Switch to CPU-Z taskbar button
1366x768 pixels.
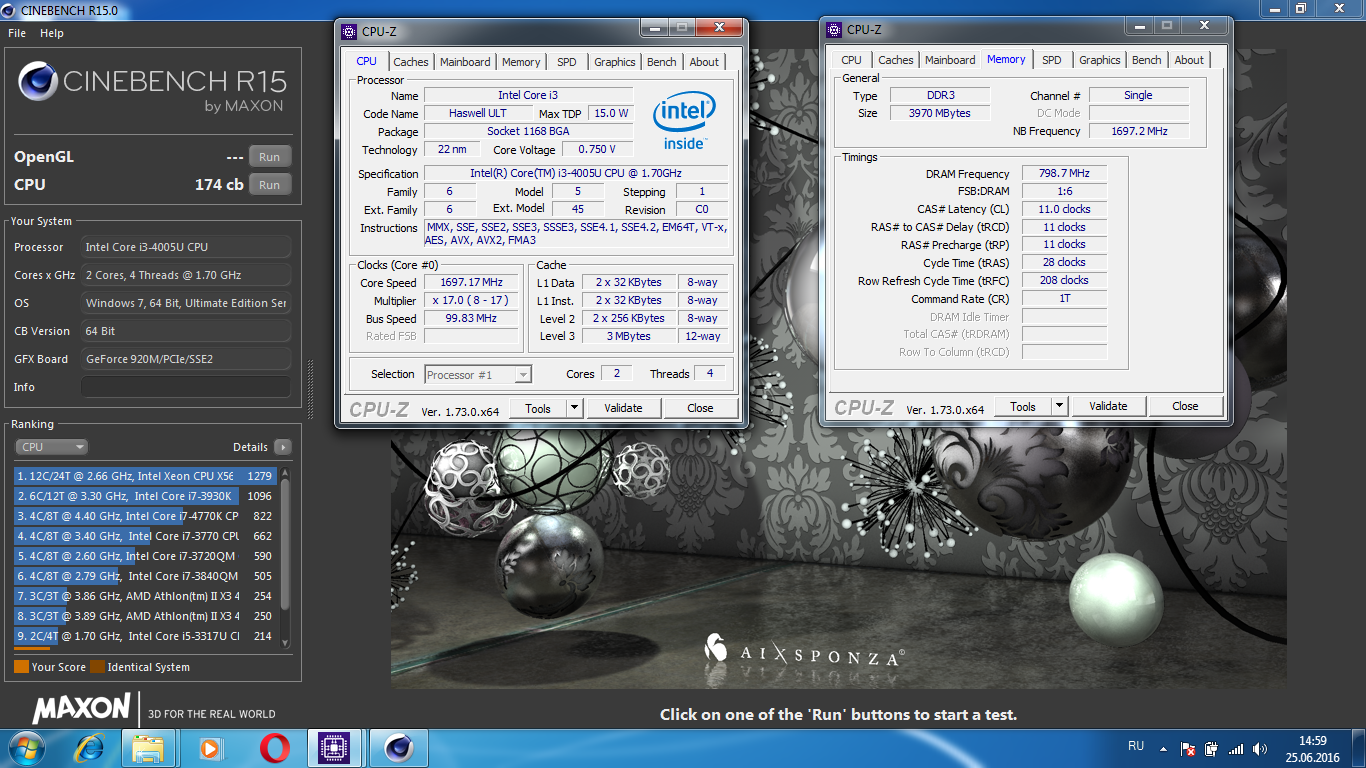(x=336, y=748)
